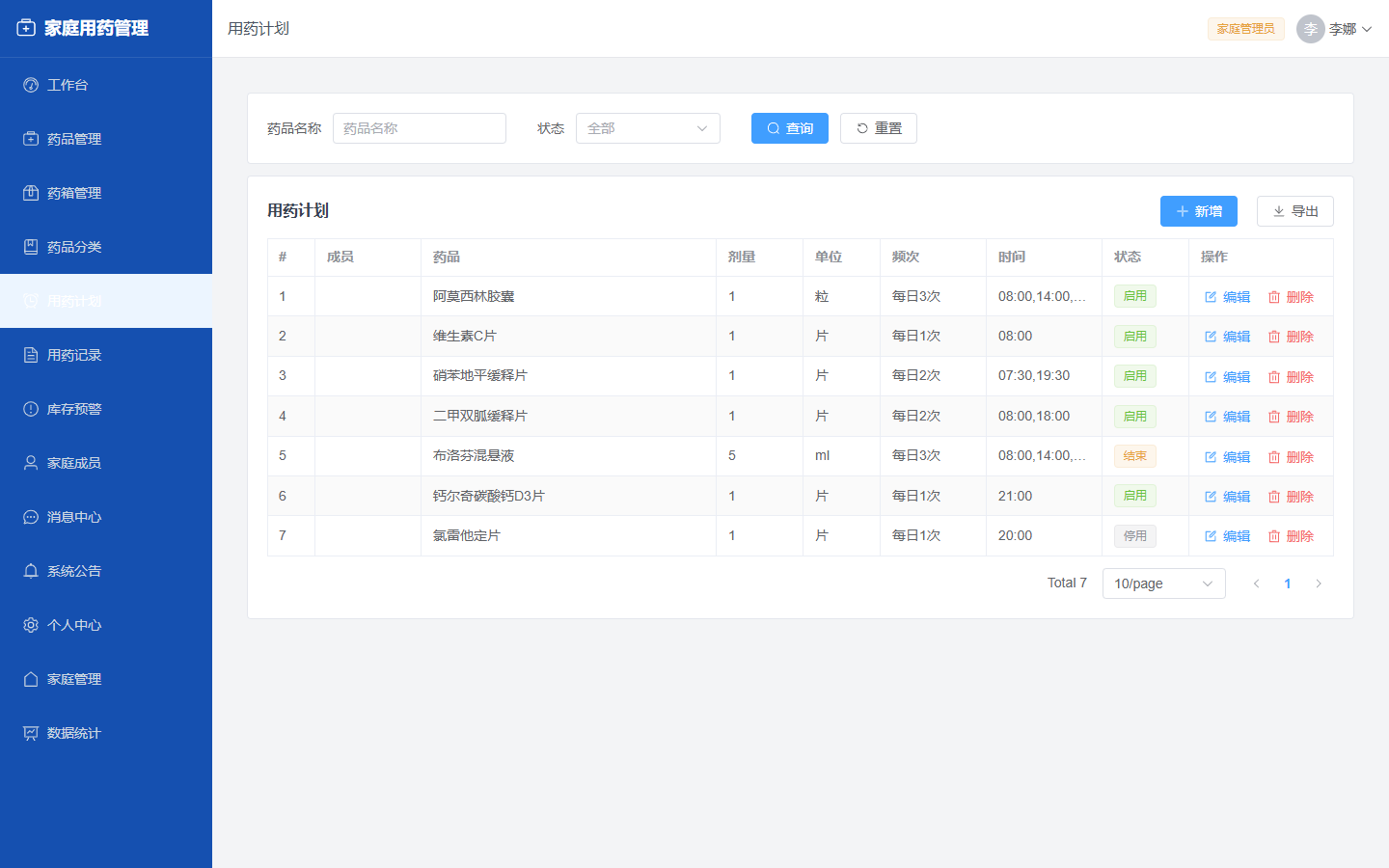Click the 数据统计 chart icon
The image size is (1389, 868).
pos(31,733)
